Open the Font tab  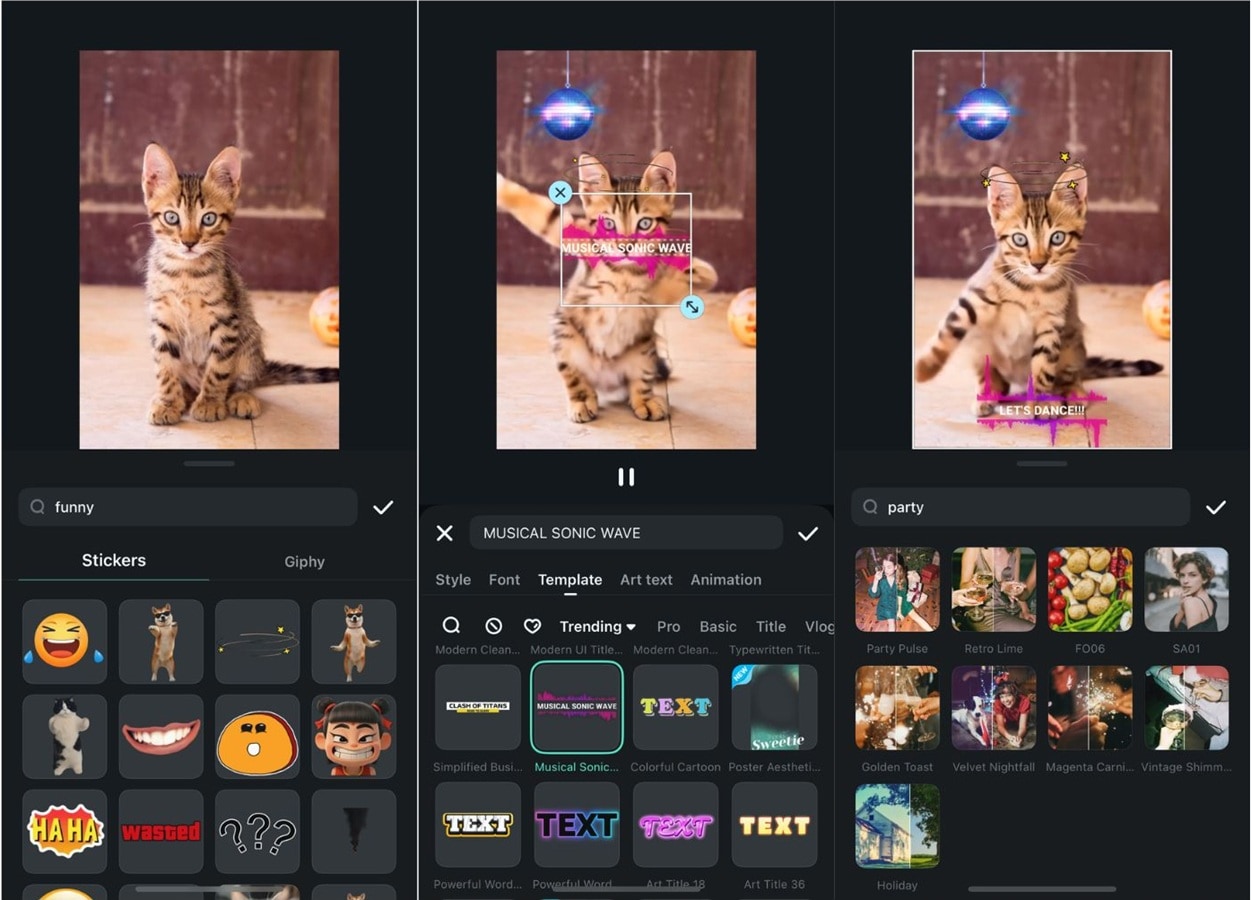click(x=504, y=580)
